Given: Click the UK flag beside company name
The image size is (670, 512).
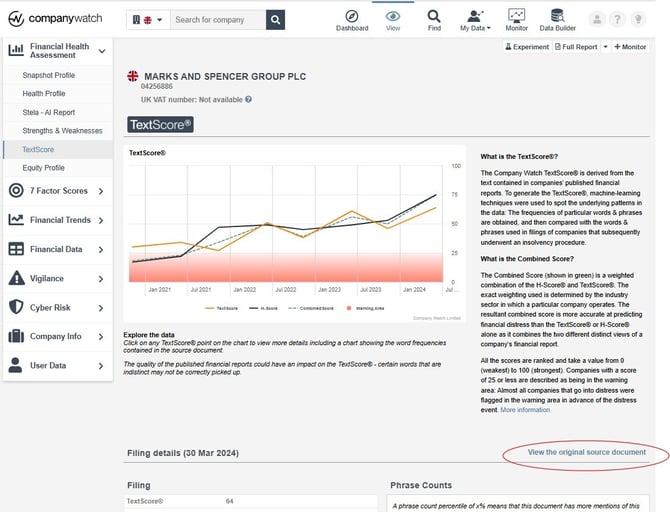Looking at the screenshot, I should [x=133, y=76].
